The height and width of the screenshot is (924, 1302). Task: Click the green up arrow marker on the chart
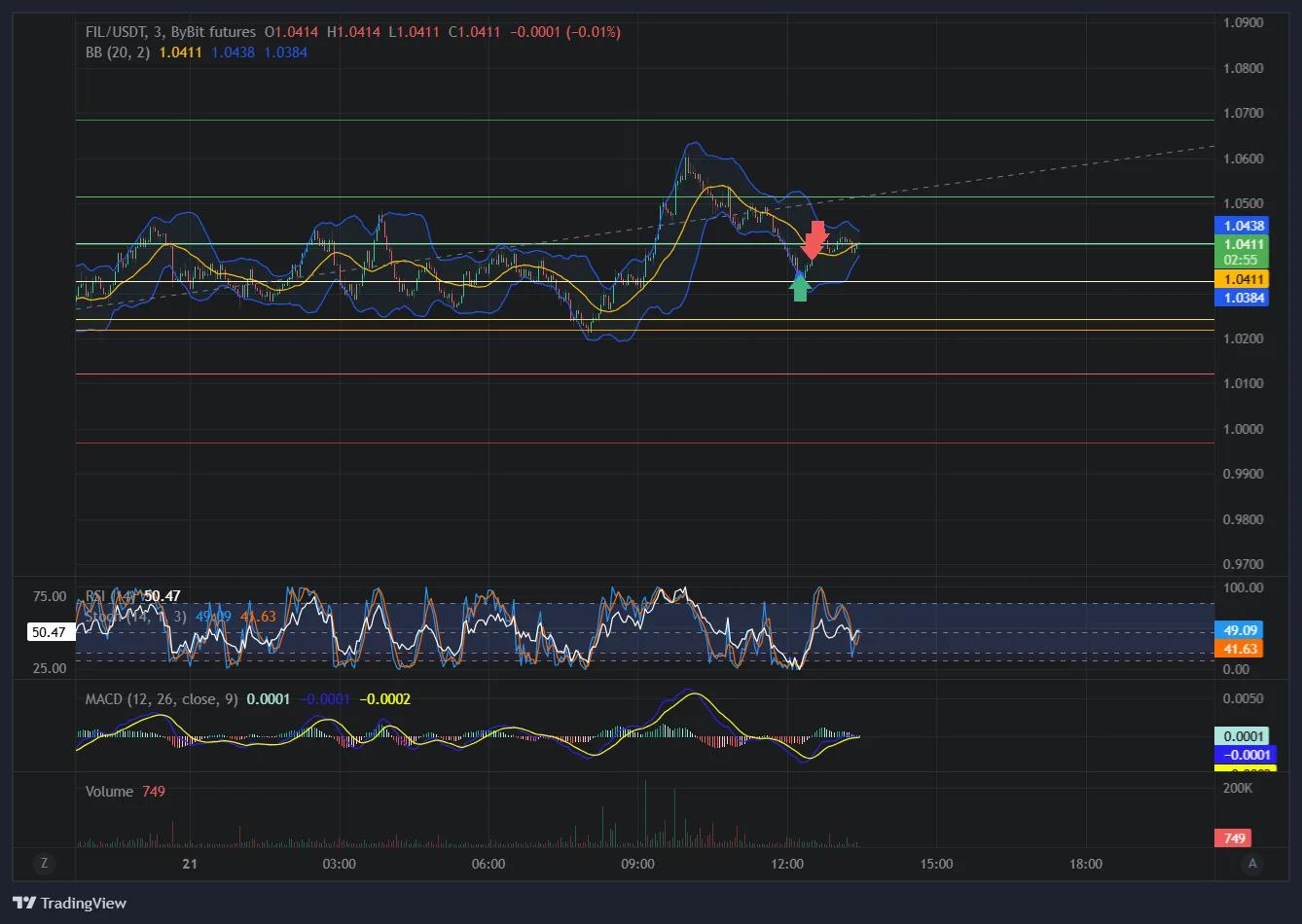(800, 288)
